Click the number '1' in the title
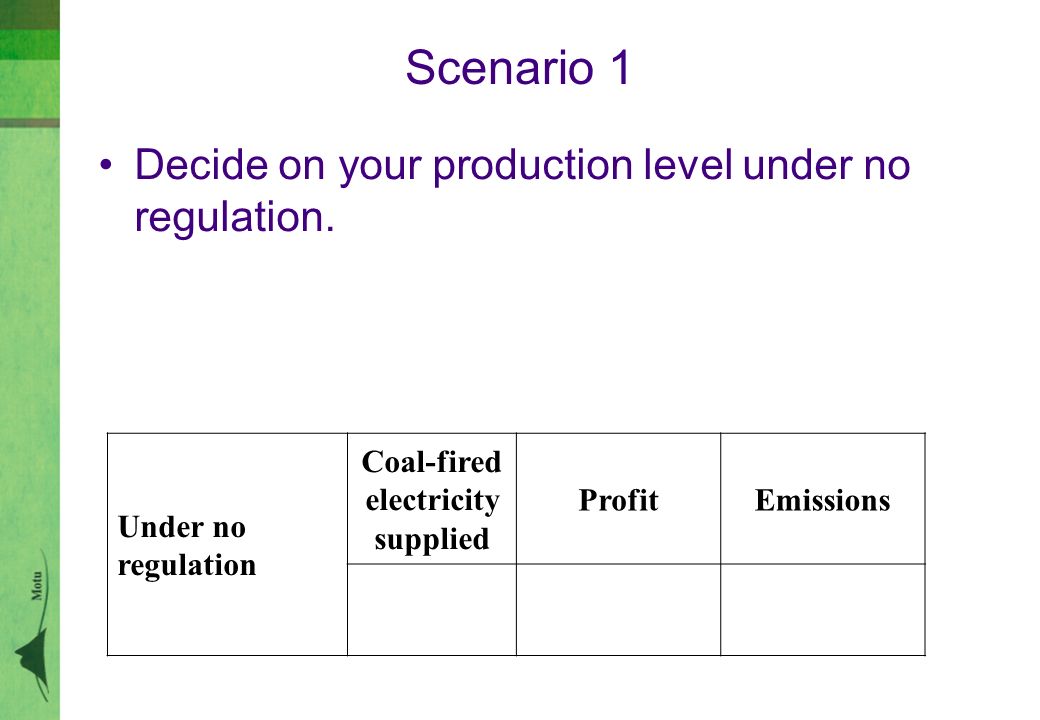 click(x=621, y=68)
